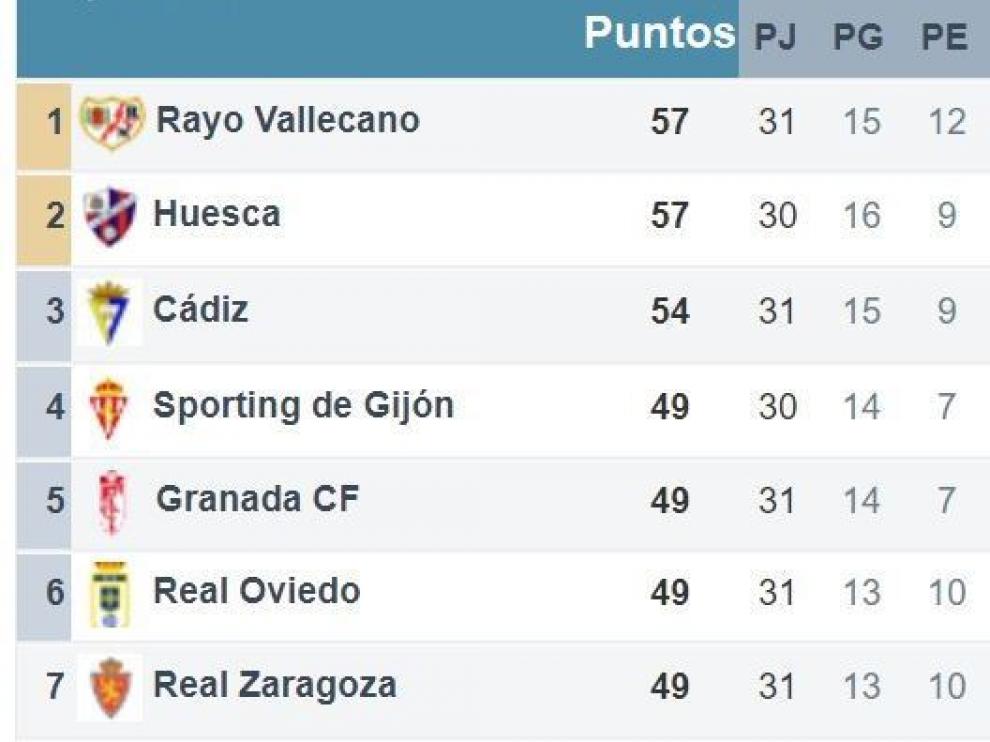Click the Cádiz team name
This screenshot has height=742, width=990.
201,309
